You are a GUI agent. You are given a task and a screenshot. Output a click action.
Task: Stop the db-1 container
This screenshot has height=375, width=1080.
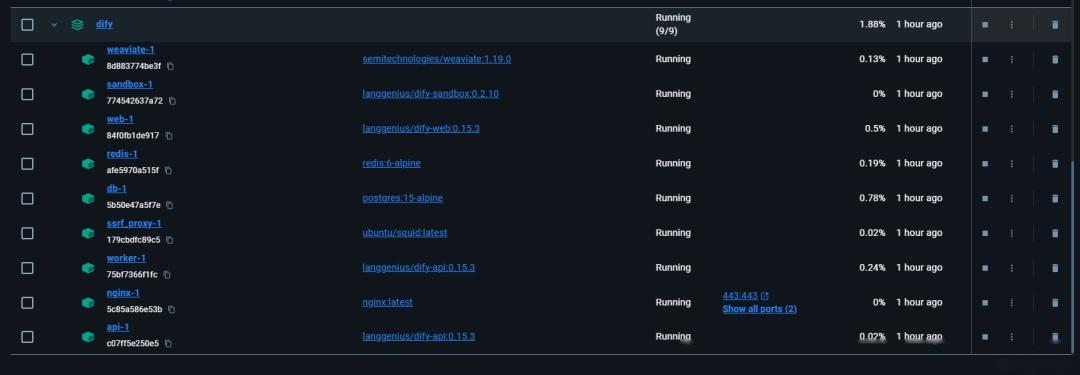click(x=985, y=198)
